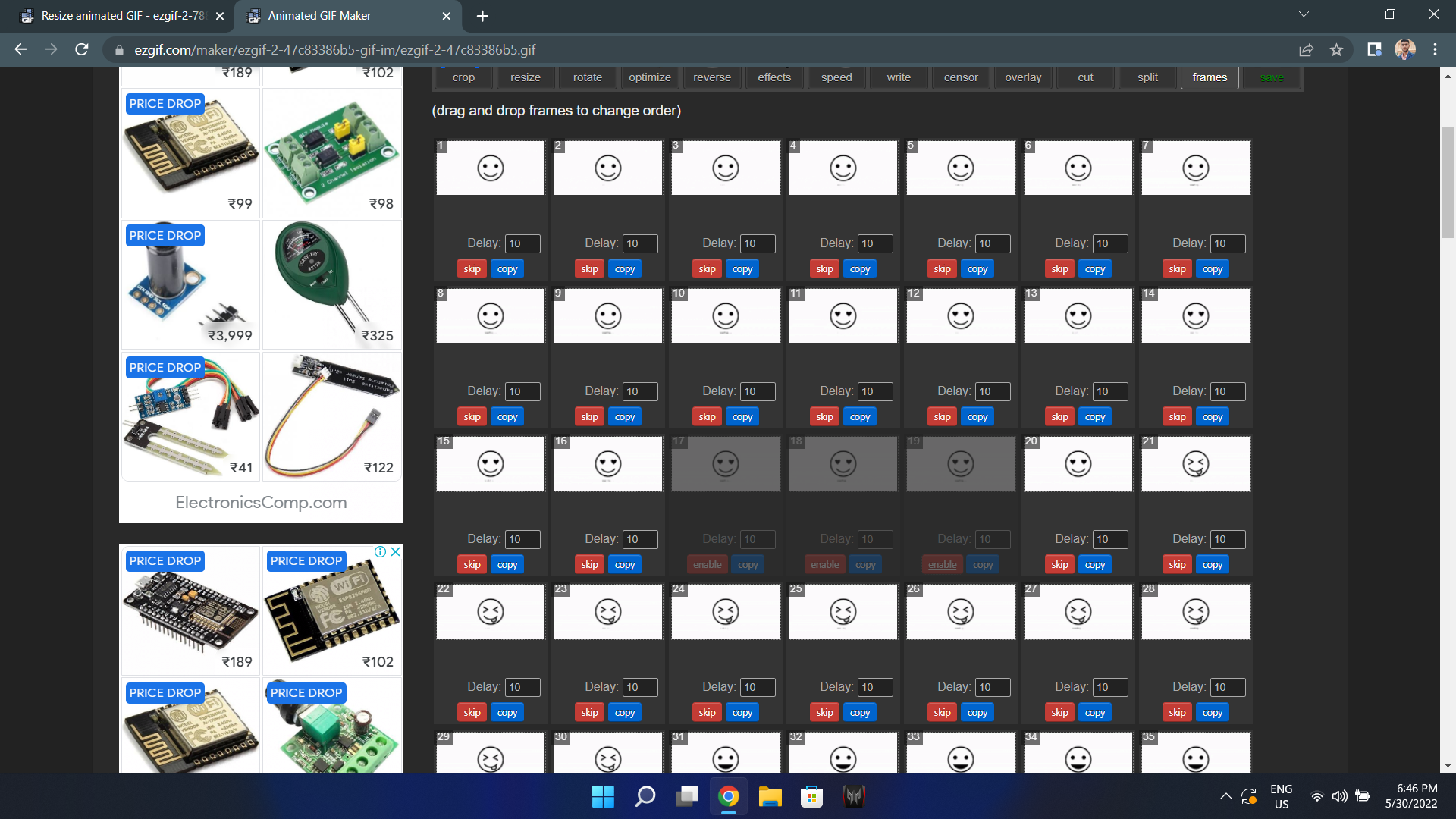Select the split tool
Viewport: 1456px width, 819px height.
click(1147, 77)
